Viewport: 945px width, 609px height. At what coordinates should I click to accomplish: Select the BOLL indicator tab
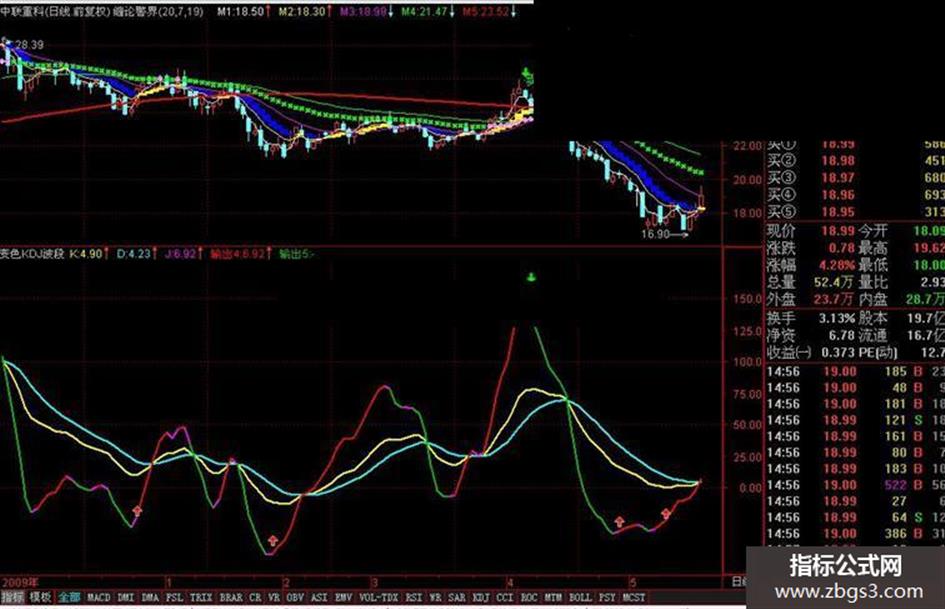pyautogui.click(x=580, y=597)
